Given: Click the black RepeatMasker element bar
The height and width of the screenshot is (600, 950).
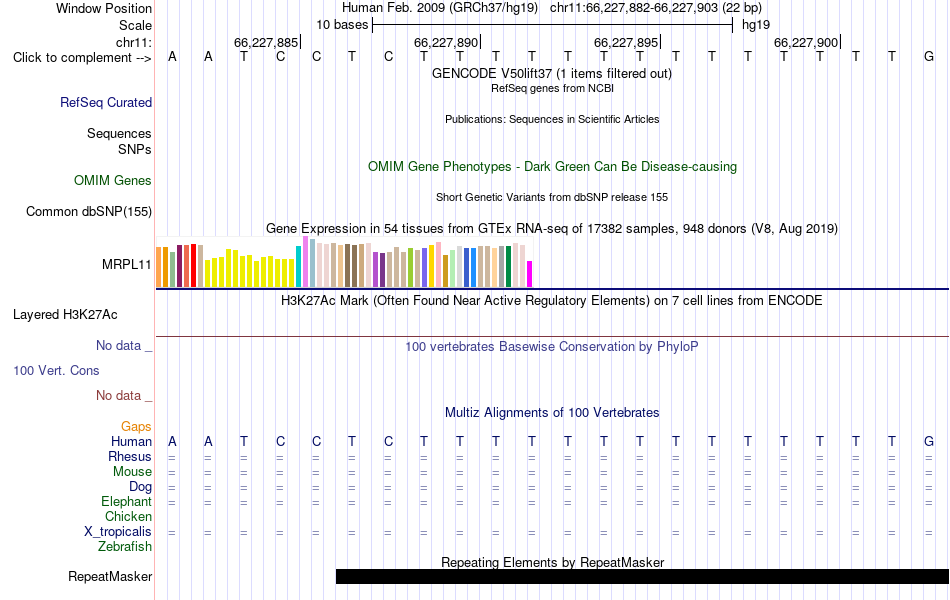Looking at the screenshot, I should click(x=642, y=576).
